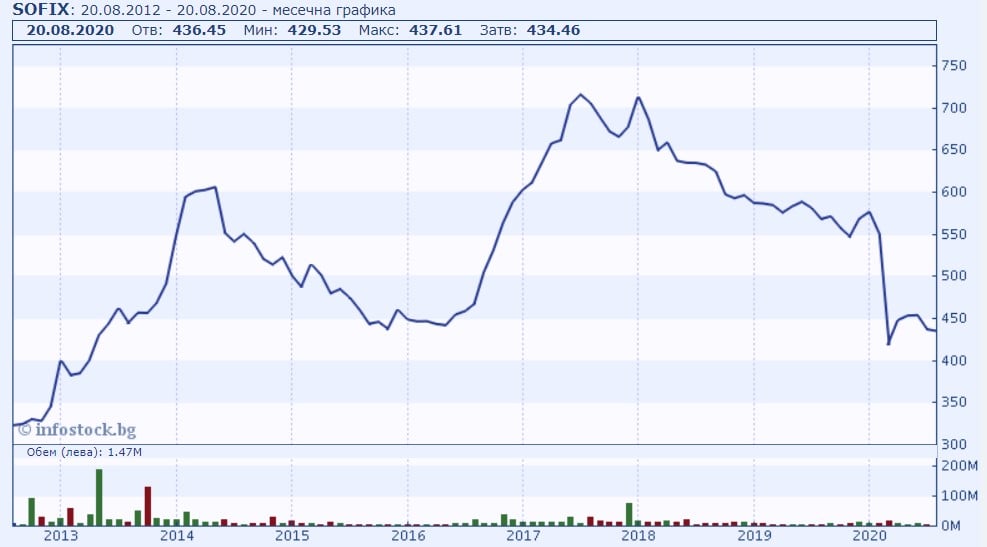Click the minimum value 429.53

[x=314, y=30]
